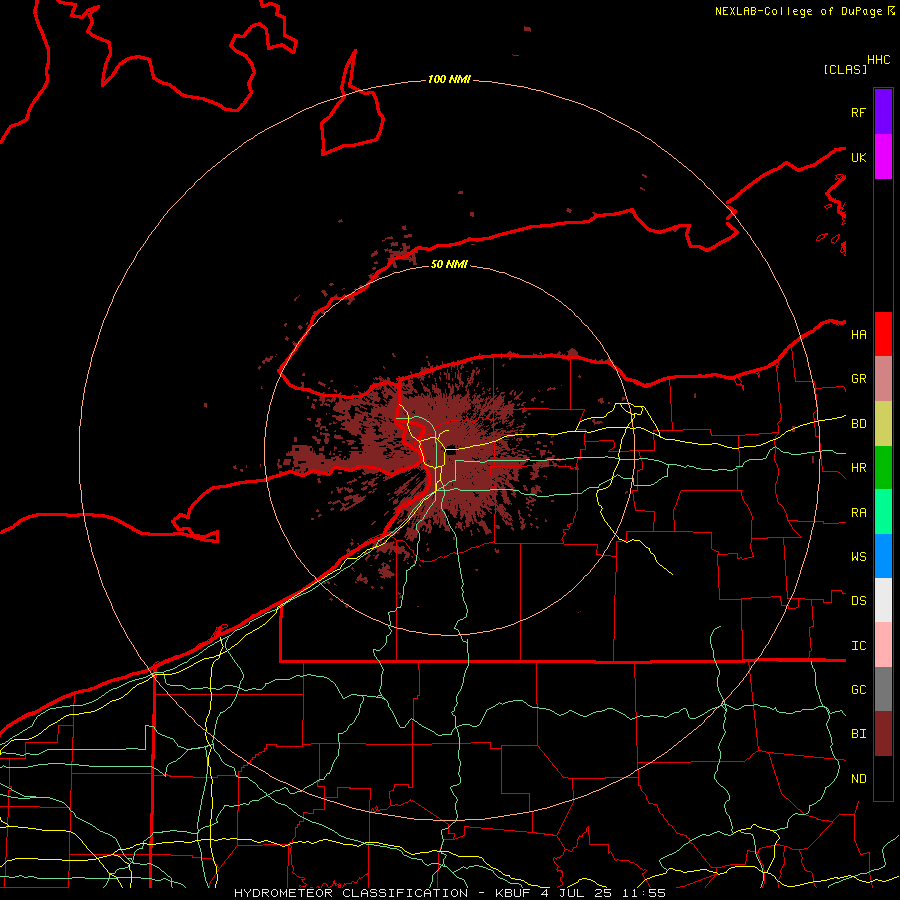Click the 50 NMI range ring label
Screen dimensions: 900x900
(x=449, y=264)
